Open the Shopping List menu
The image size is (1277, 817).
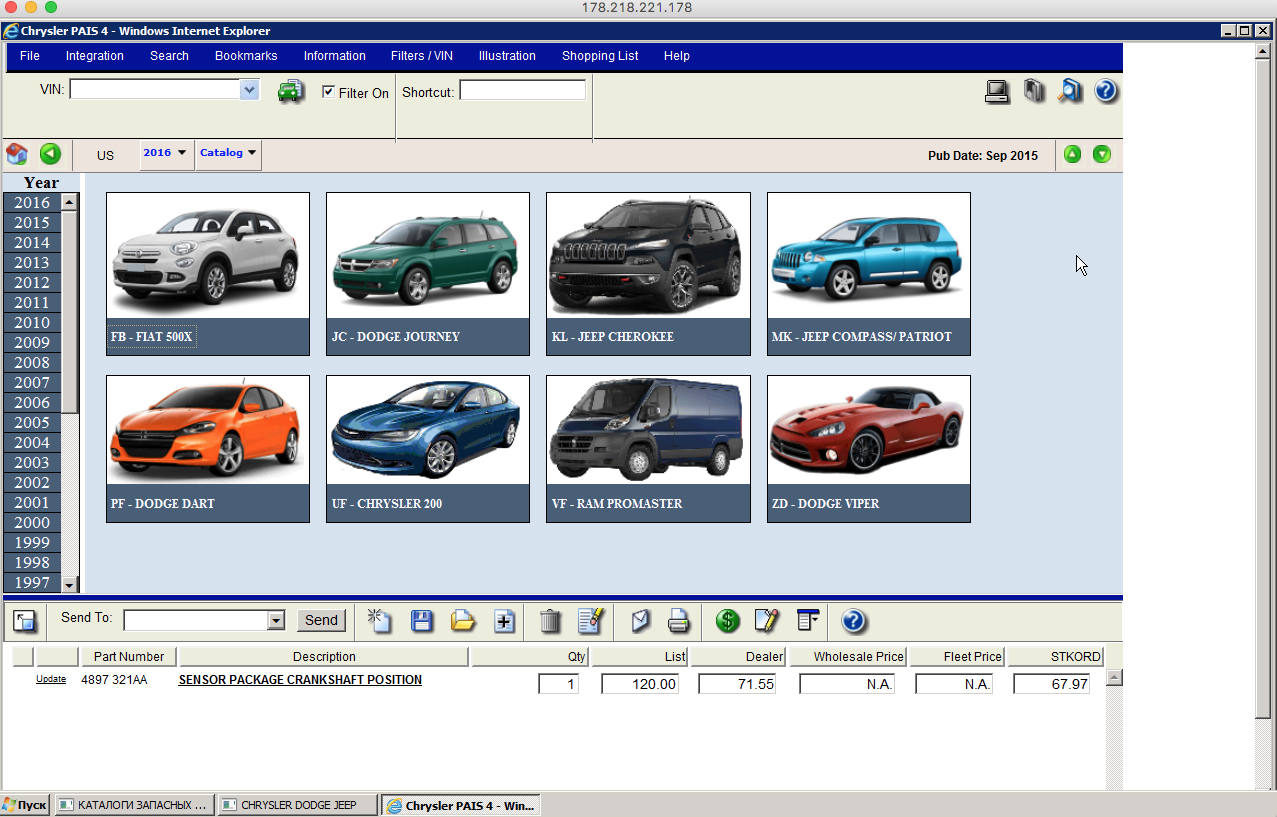(600, 56)
